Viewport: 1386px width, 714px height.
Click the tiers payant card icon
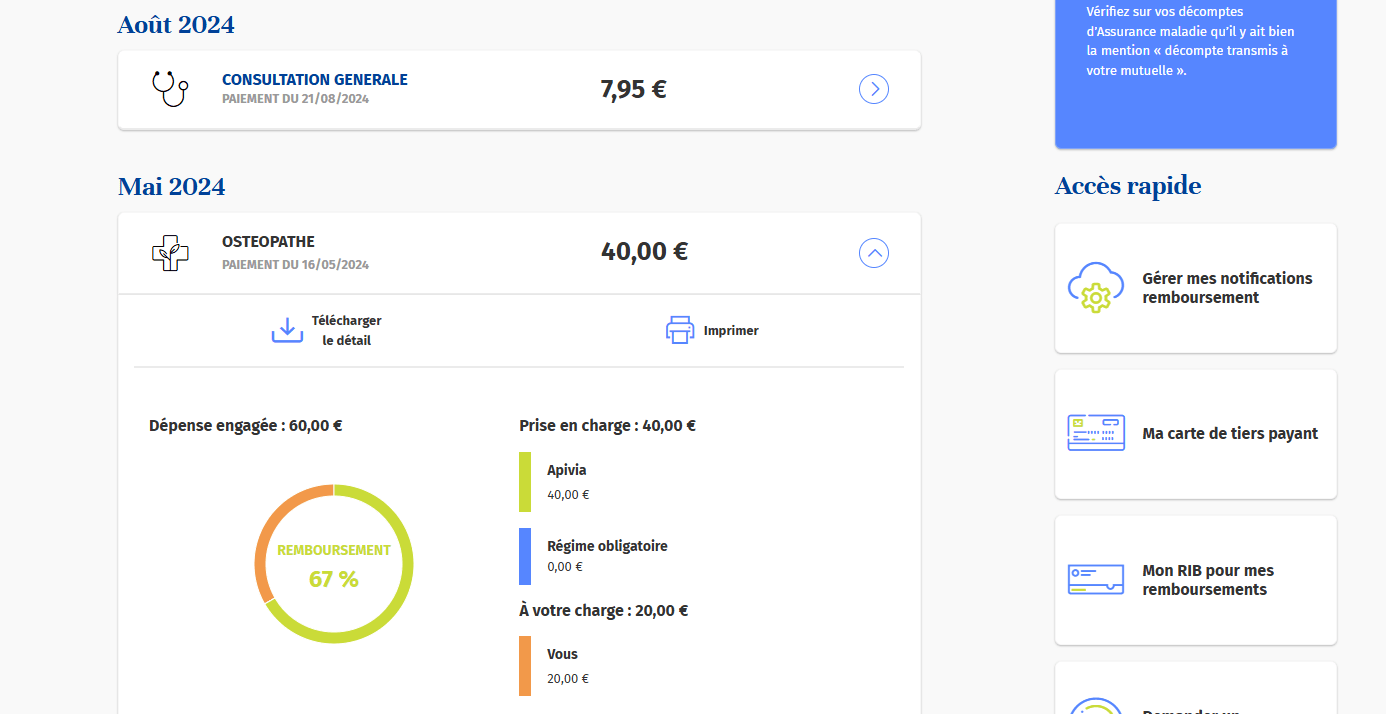click(x=1096, y=433)
